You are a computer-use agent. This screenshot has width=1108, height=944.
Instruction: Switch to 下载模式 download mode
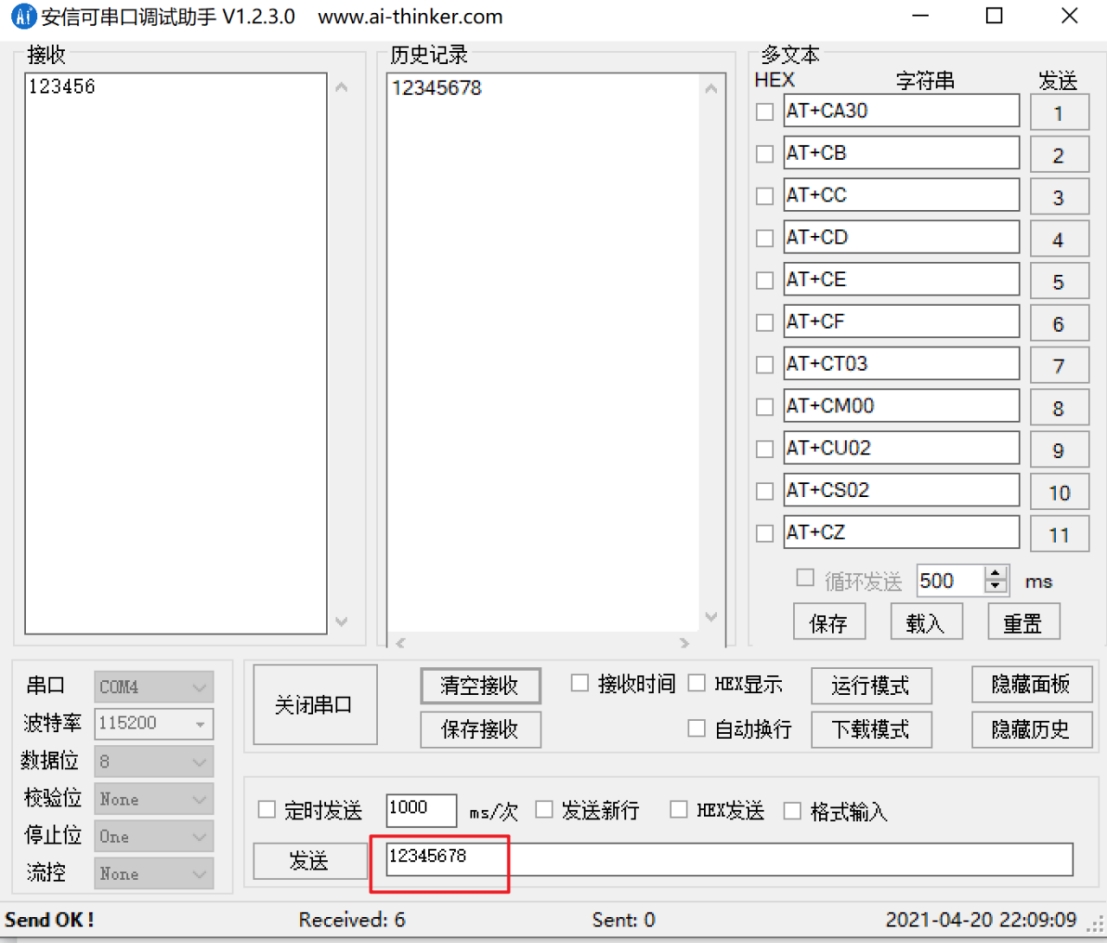click(870, 729)
